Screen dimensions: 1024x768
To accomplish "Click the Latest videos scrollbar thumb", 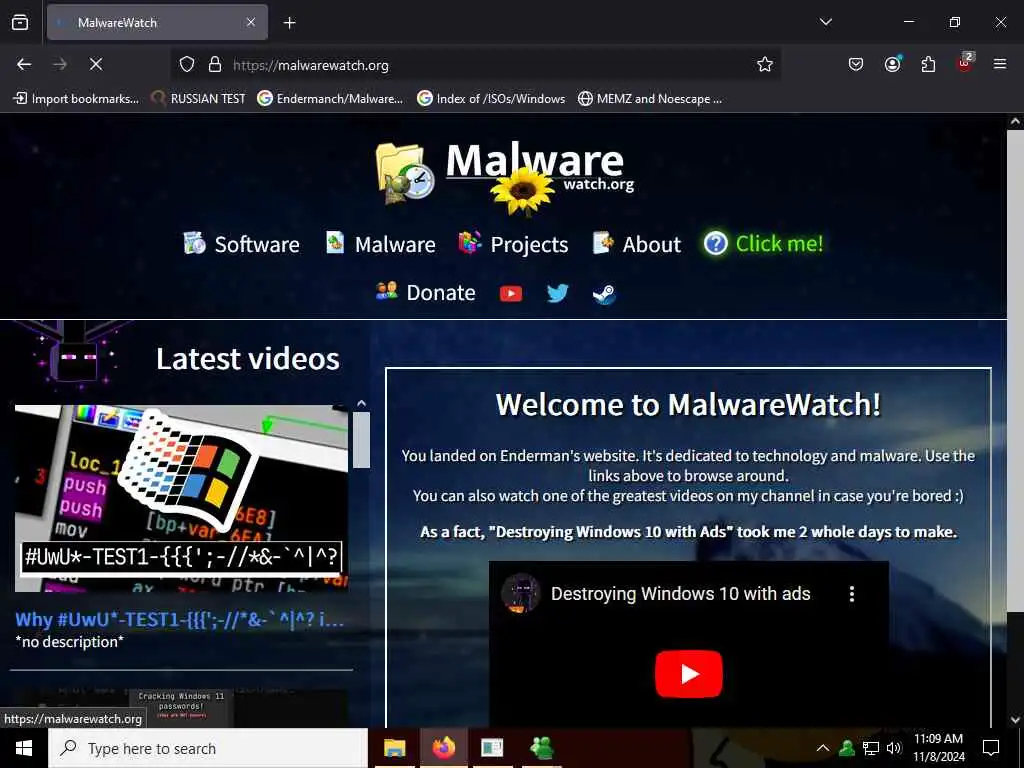I will [x=361, y=440].
